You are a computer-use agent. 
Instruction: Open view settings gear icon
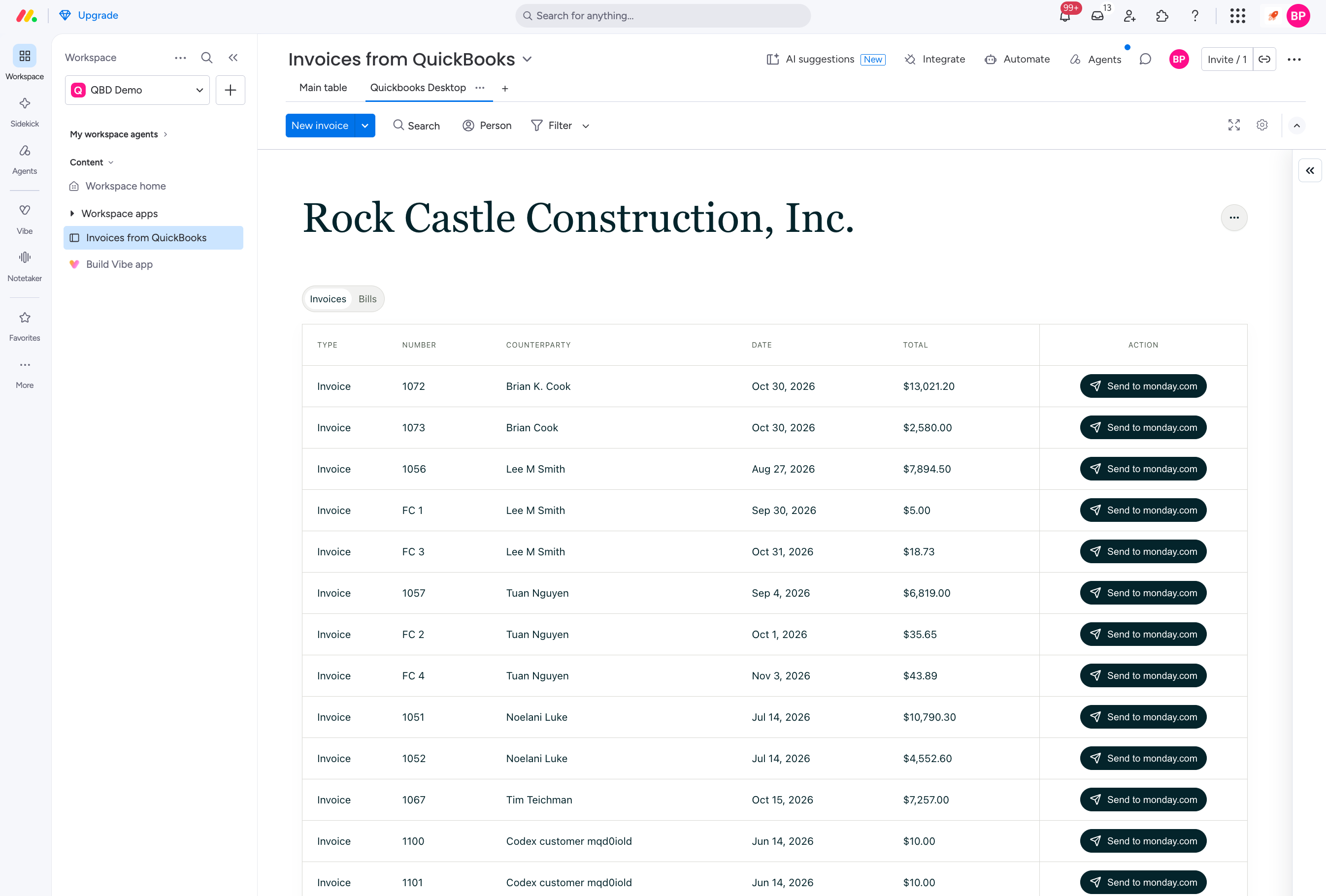click(x=1262, y=126)
